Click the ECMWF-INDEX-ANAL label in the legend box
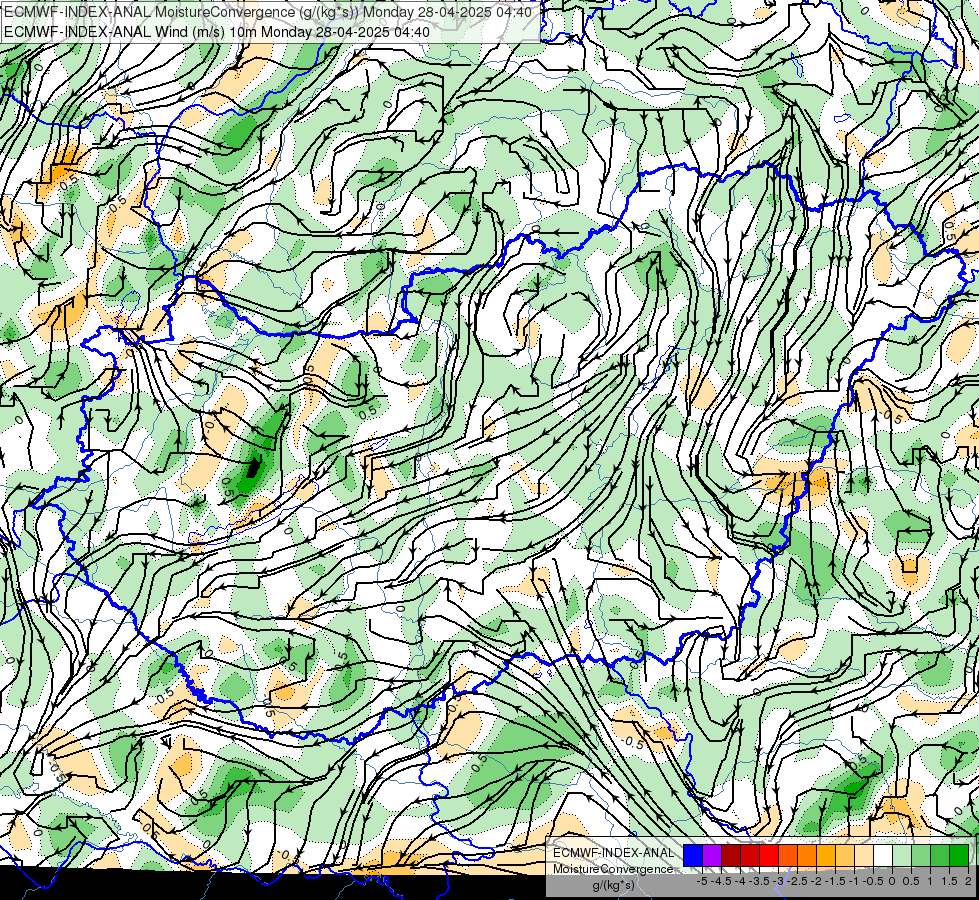This screenshot has width=979, height=900. pos(614,853)
